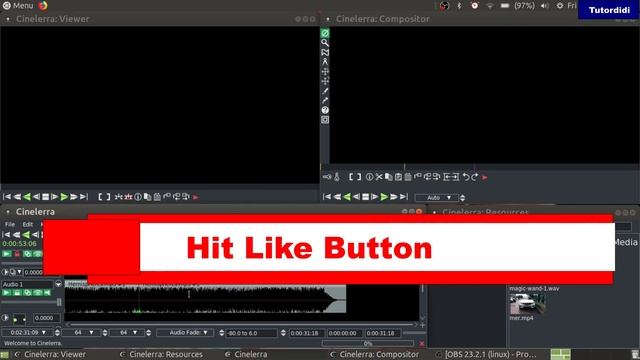
Task: Switch to OBS 23.2.1 taskbar window
Action: (x=486, y=354)
